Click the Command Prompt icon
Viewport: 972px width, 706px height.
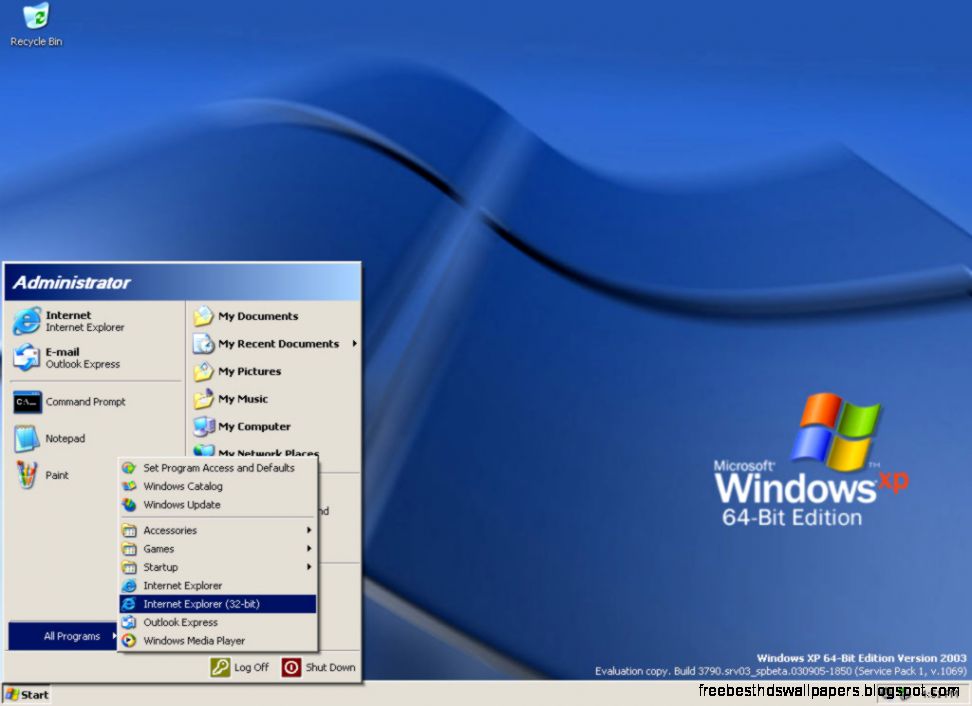[x=27, y=402]
